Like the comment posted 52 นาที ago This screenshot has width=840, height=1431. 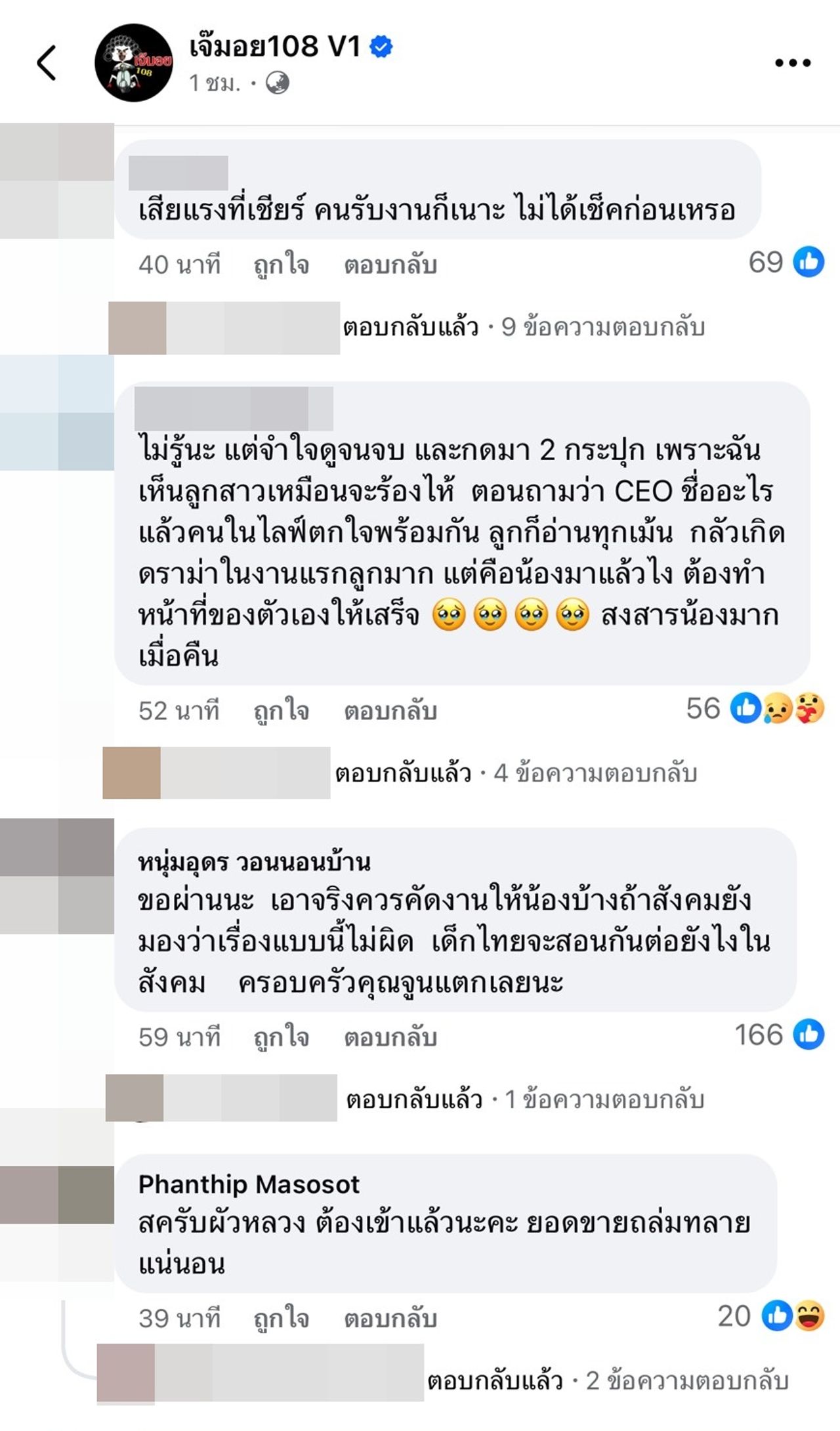(x=281, y=712)
